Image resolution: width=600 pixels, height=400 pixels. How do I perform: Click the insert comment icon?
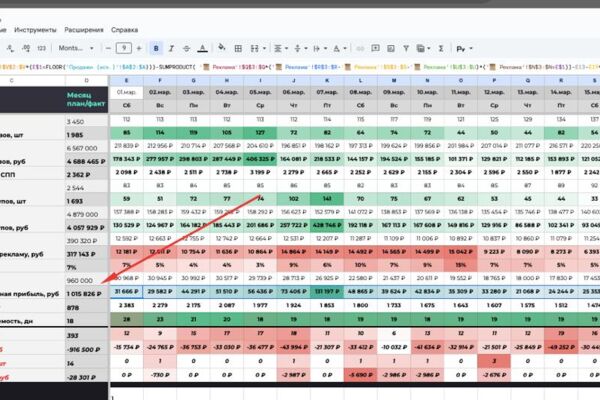point(376,48)
